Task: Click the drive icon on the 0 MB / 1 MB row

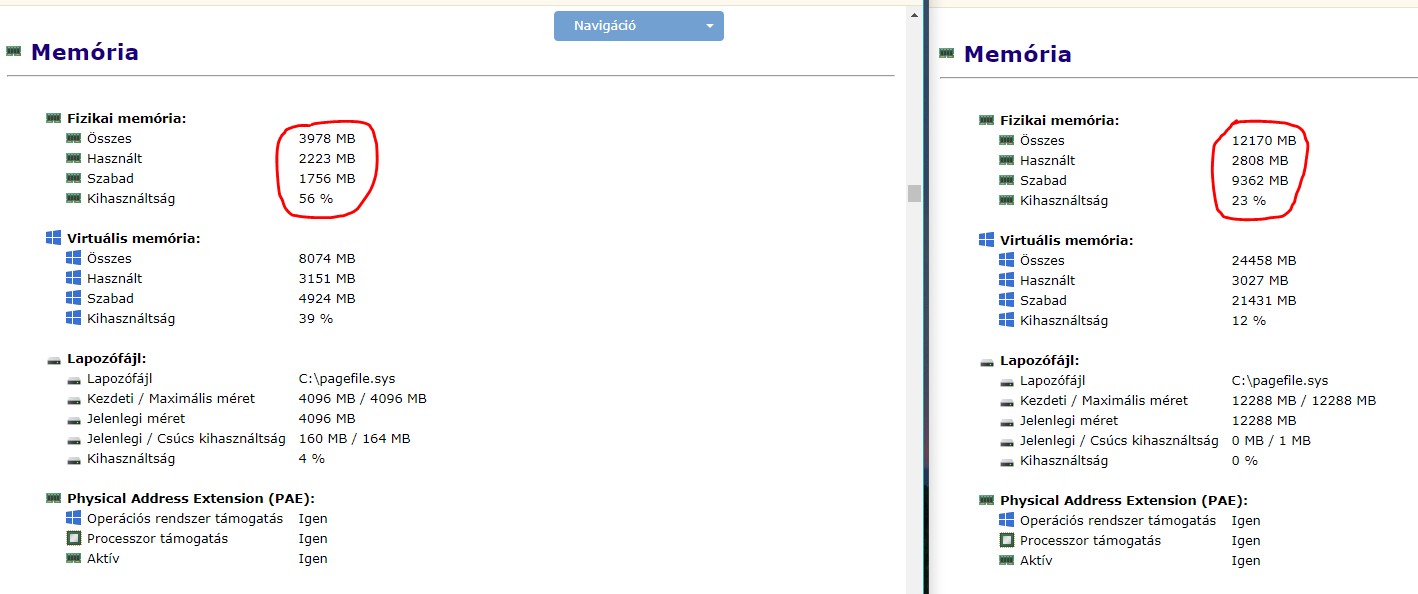Action: [1007, 441]
